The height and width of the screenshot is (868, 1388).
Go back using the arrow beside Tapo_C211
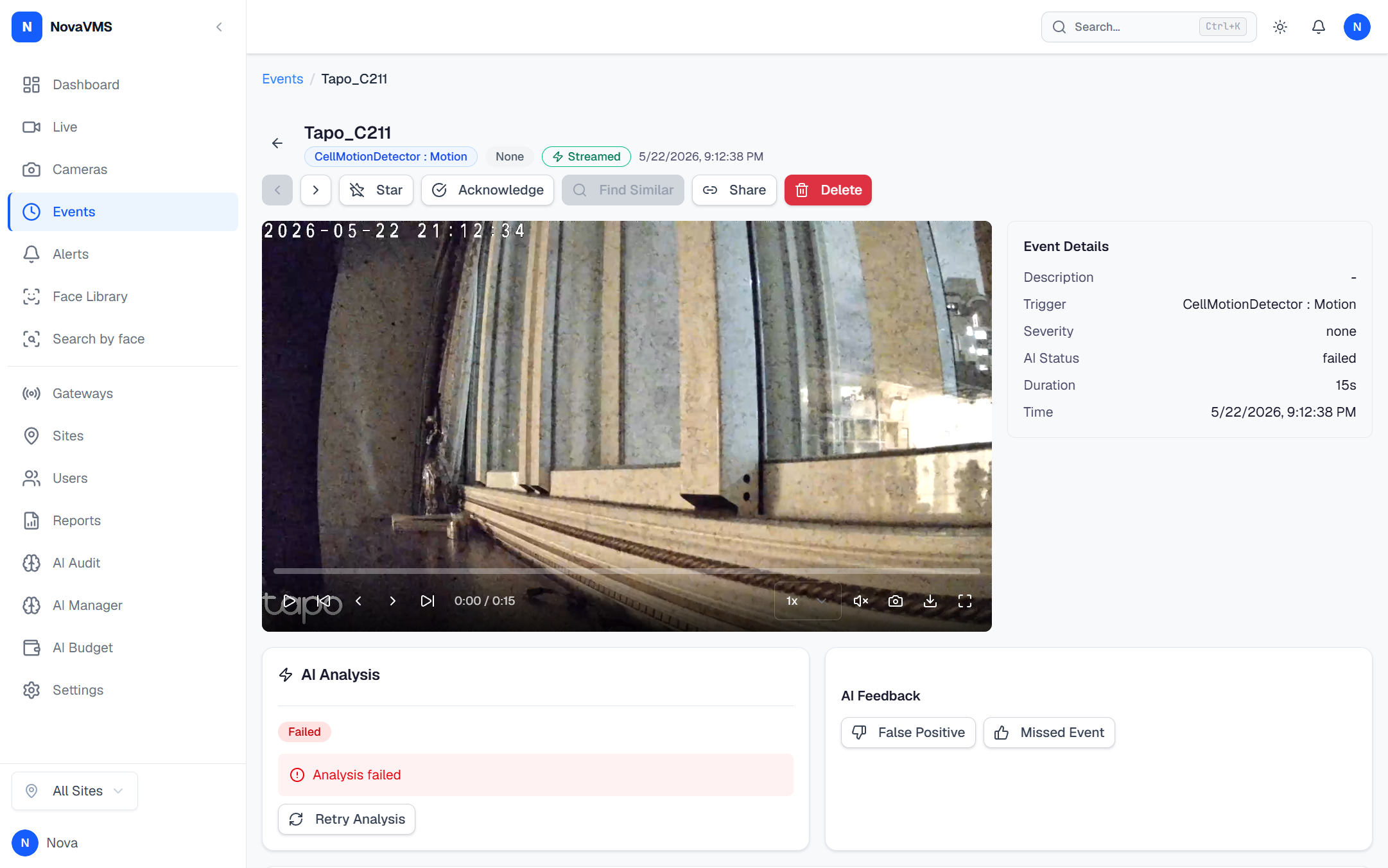pyautogui.click(x=277, y=143)
